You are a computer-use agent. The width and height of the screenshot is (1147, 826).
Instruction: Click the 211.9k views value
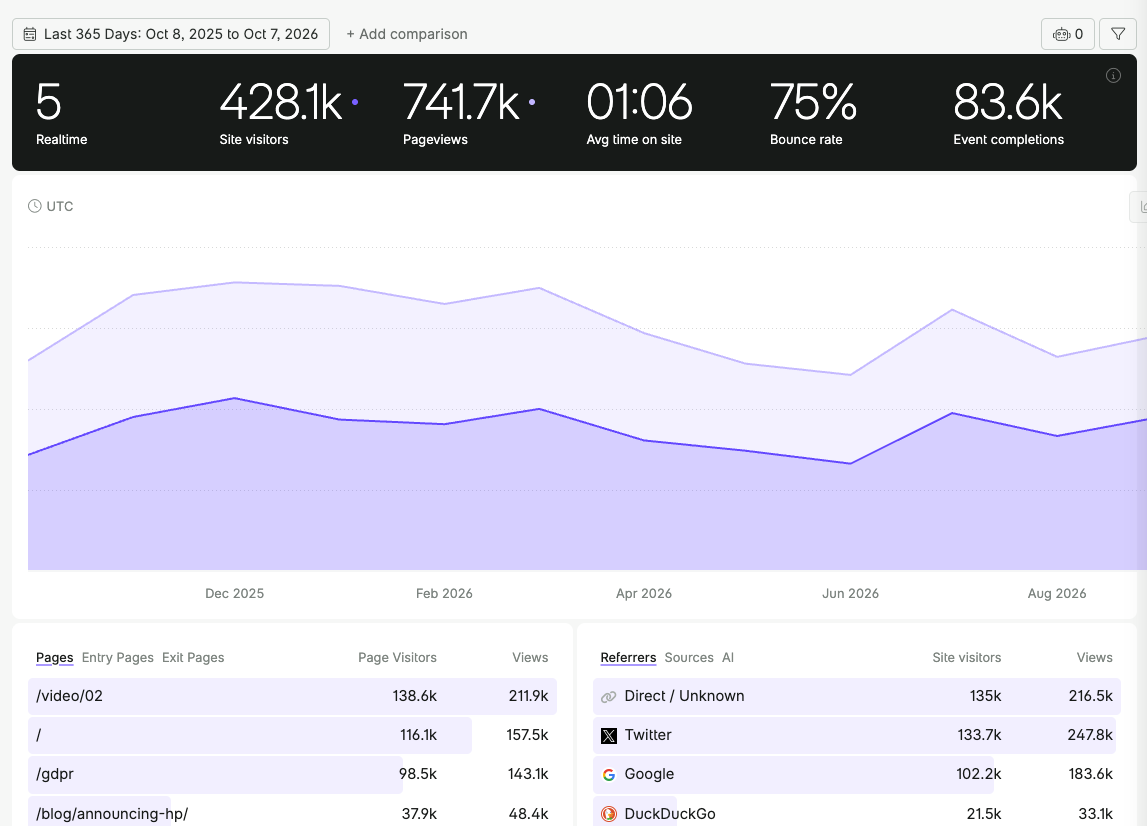[x=528, y=696]
